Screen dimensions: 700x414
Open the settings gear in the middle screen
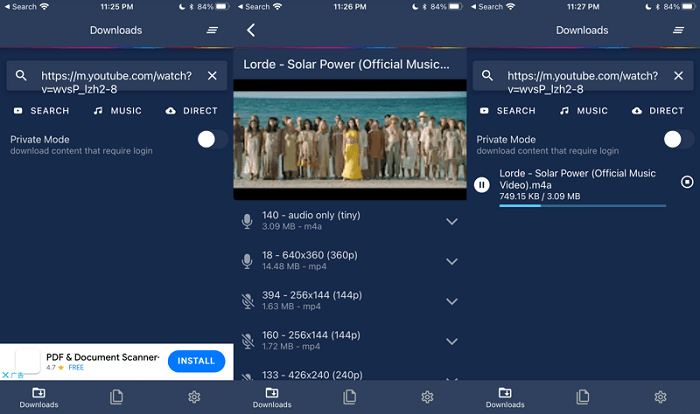(x=427, y=397)
